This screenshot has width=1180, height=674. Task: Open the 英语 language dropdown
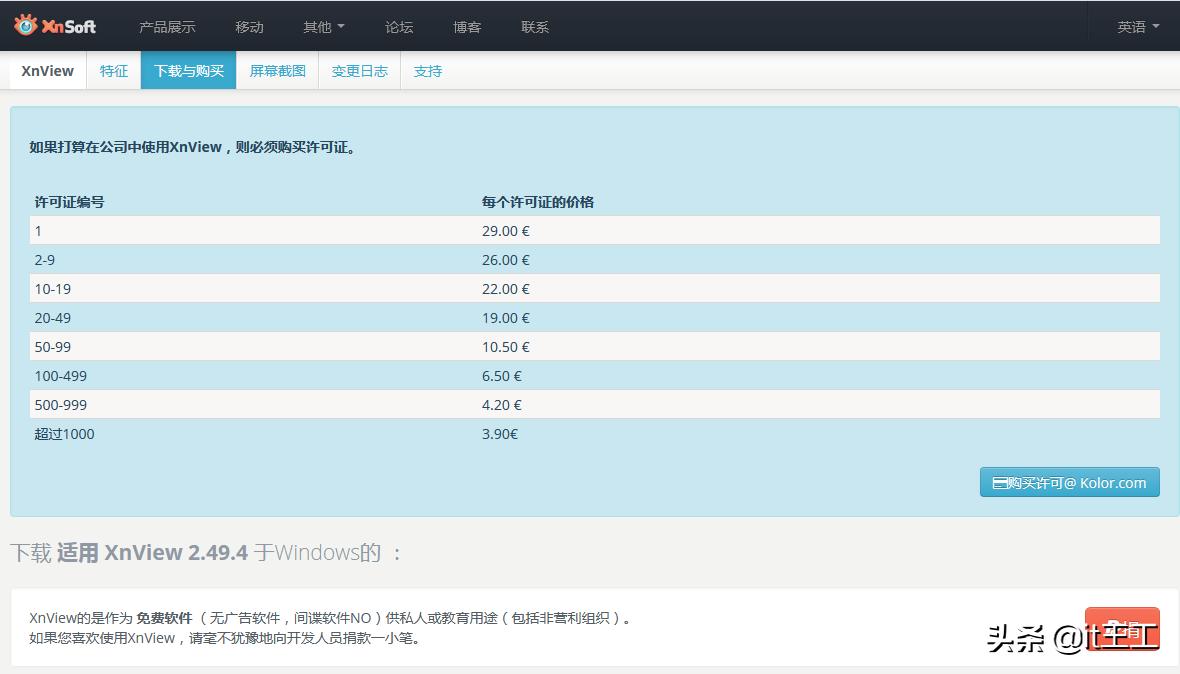(1135, 27)
